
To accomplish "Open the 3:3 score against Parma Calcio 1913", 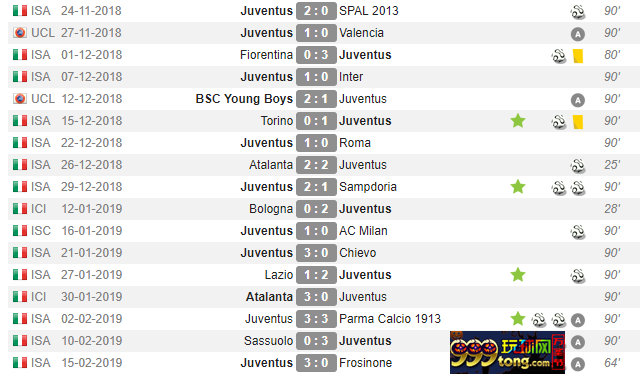I will pyautogui.click(x=316, y=319).
